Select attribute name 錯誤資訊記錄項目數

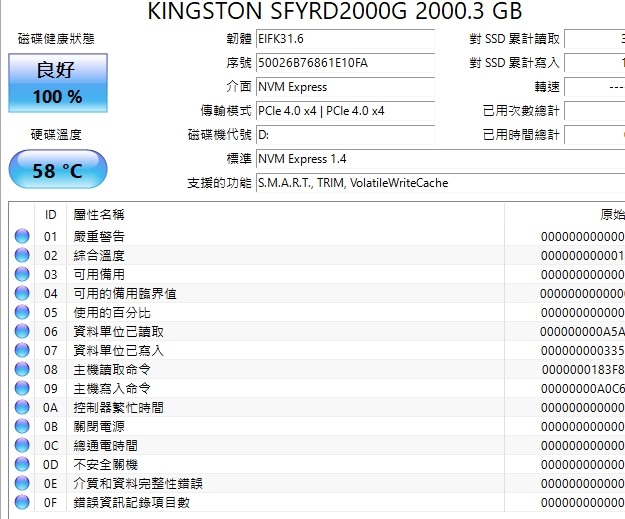pos(132,503)
